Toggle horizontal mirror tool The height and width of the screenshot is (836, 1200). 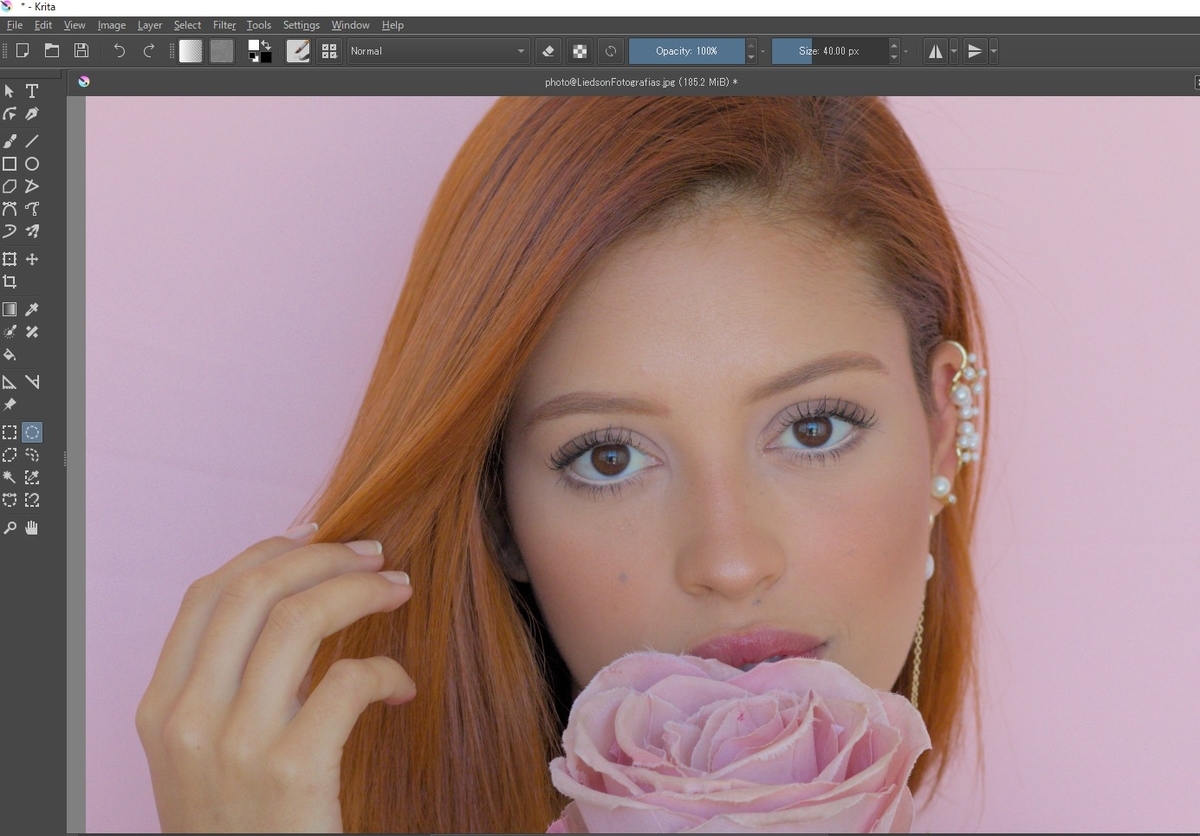[x=935, y=51]
